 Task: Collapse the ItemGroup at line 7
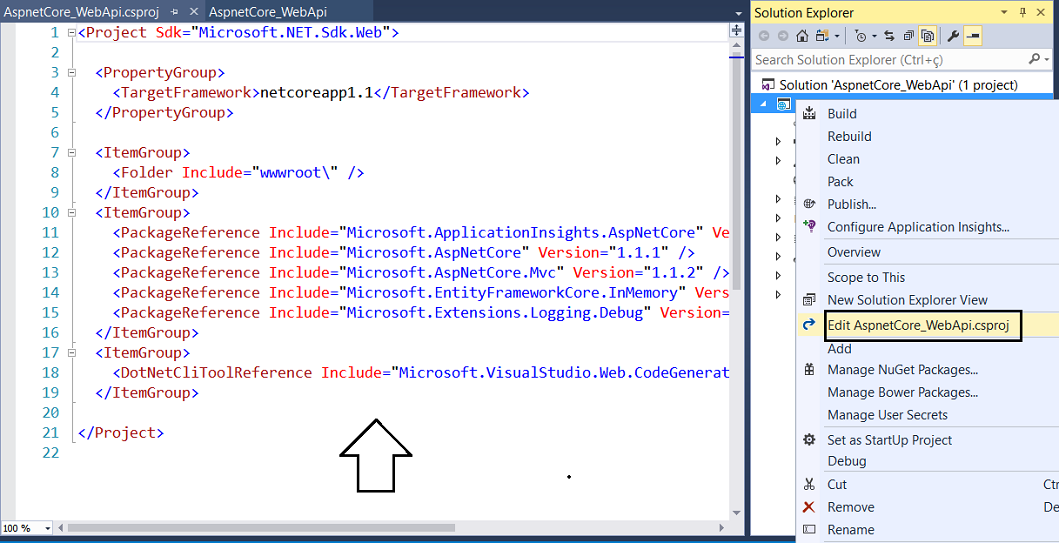click(x=72, y=153)
